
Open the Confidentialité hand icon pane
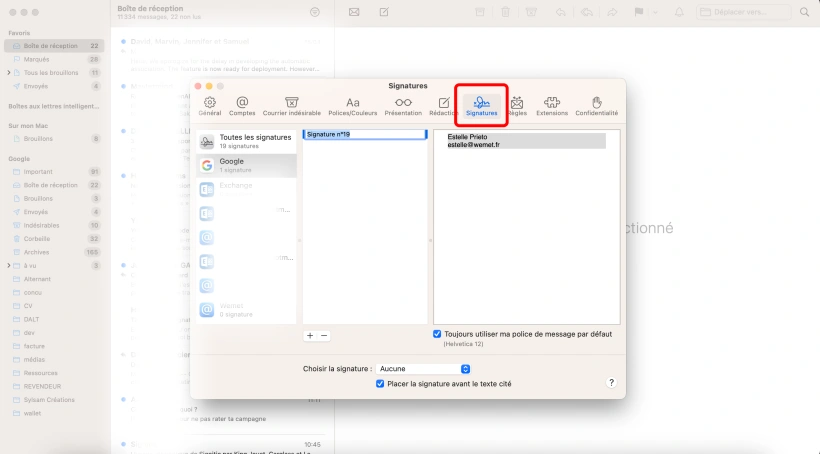(596, 106)
